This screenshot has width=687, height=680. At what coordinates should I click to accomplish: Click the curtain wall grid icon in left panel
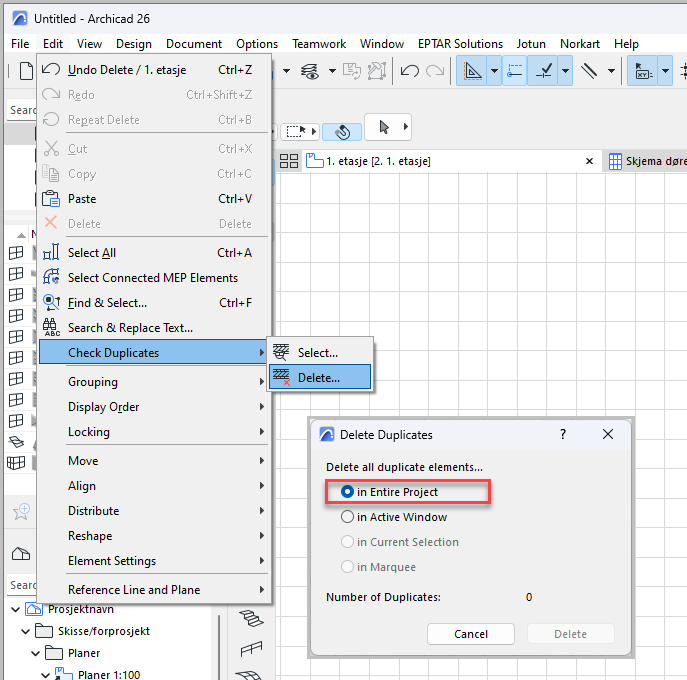pos(16,463)
